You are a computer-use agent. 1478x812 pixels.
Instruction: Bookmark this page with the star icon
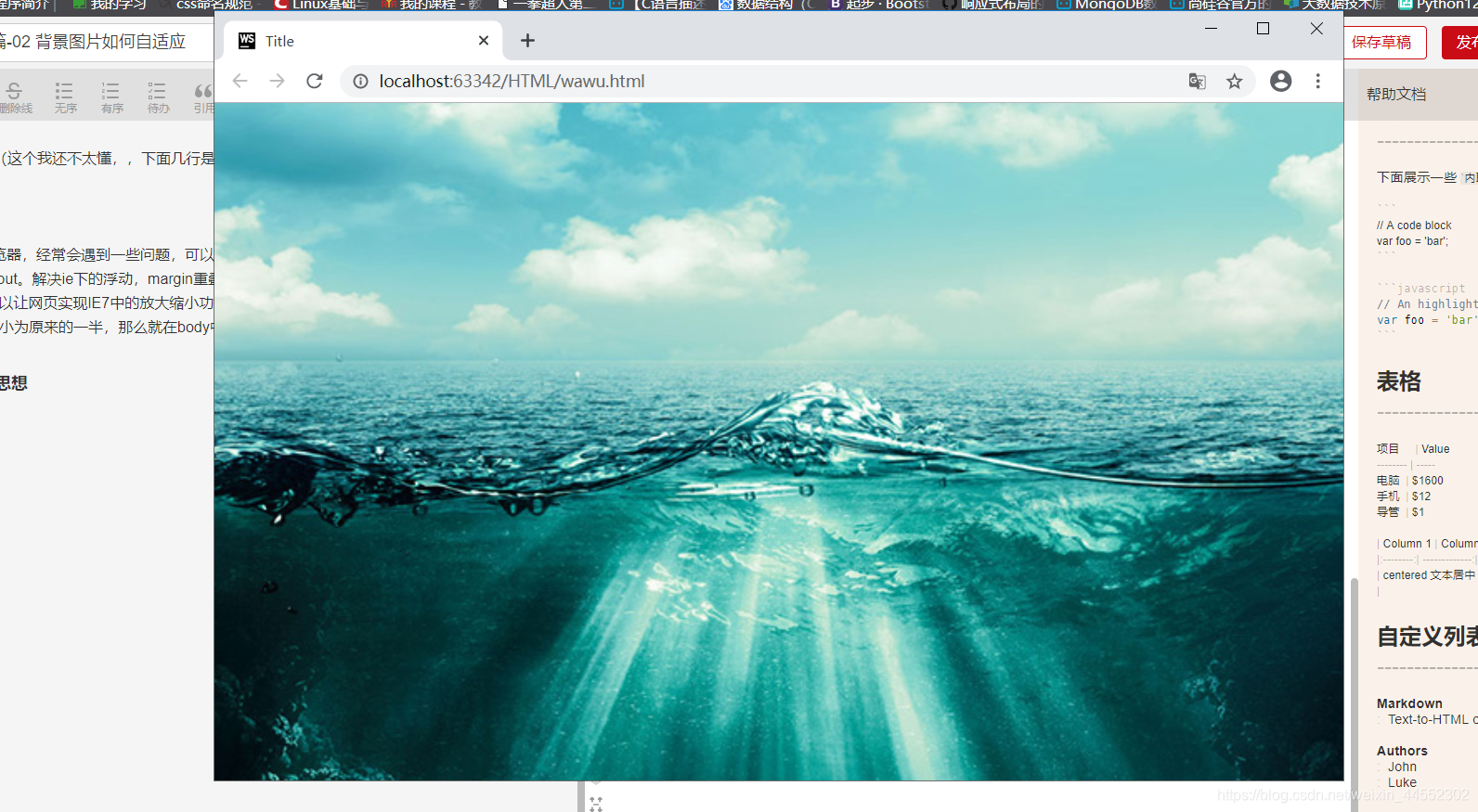click(1234, 82)
